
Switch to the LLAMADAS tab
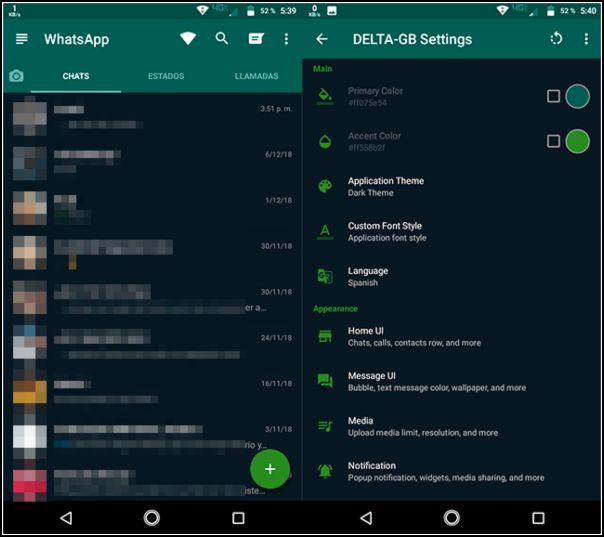(257, 76)
